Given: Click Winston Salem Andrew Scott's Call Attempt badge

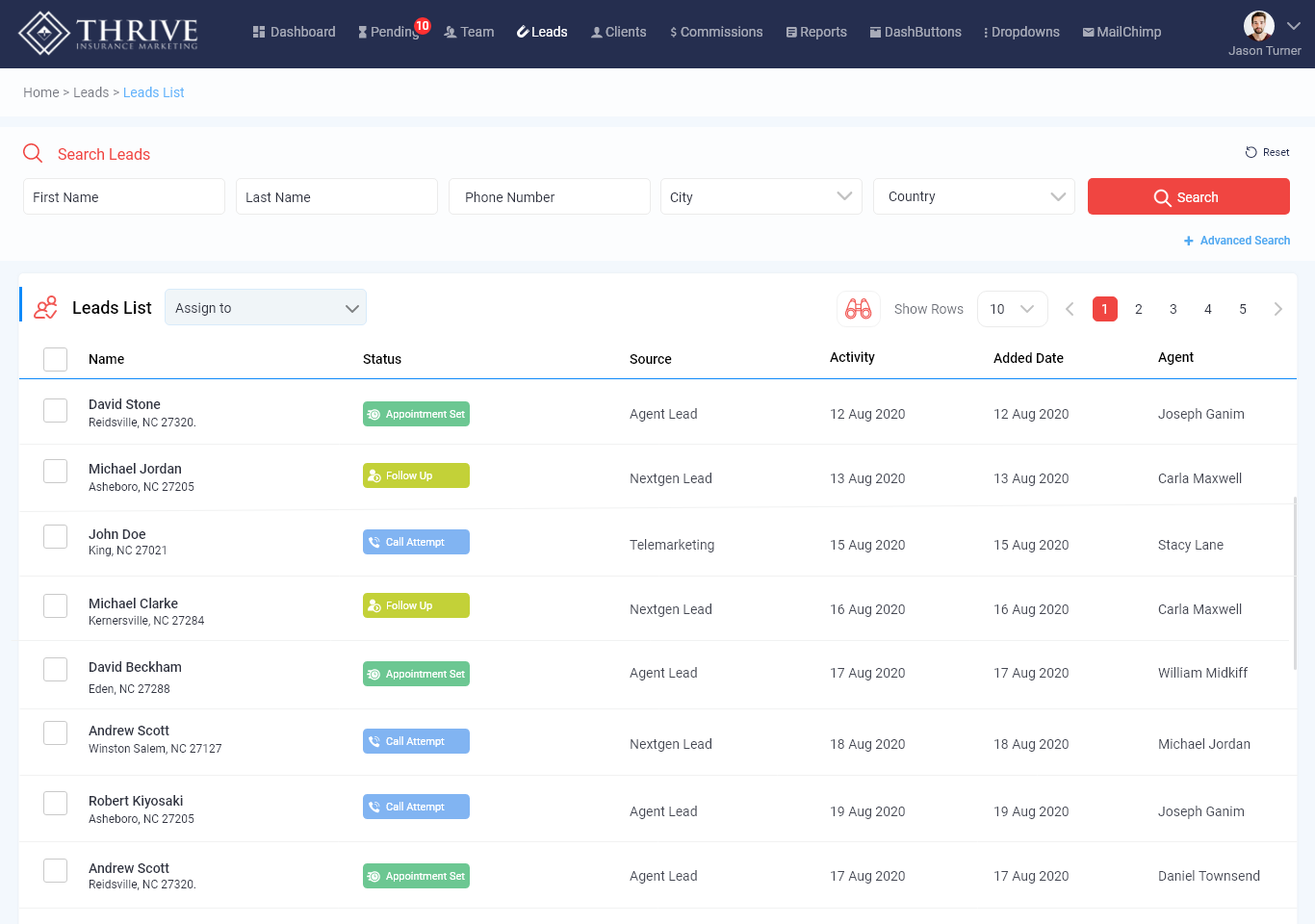Looking at the screenshot, I should (x=416, y=741).
